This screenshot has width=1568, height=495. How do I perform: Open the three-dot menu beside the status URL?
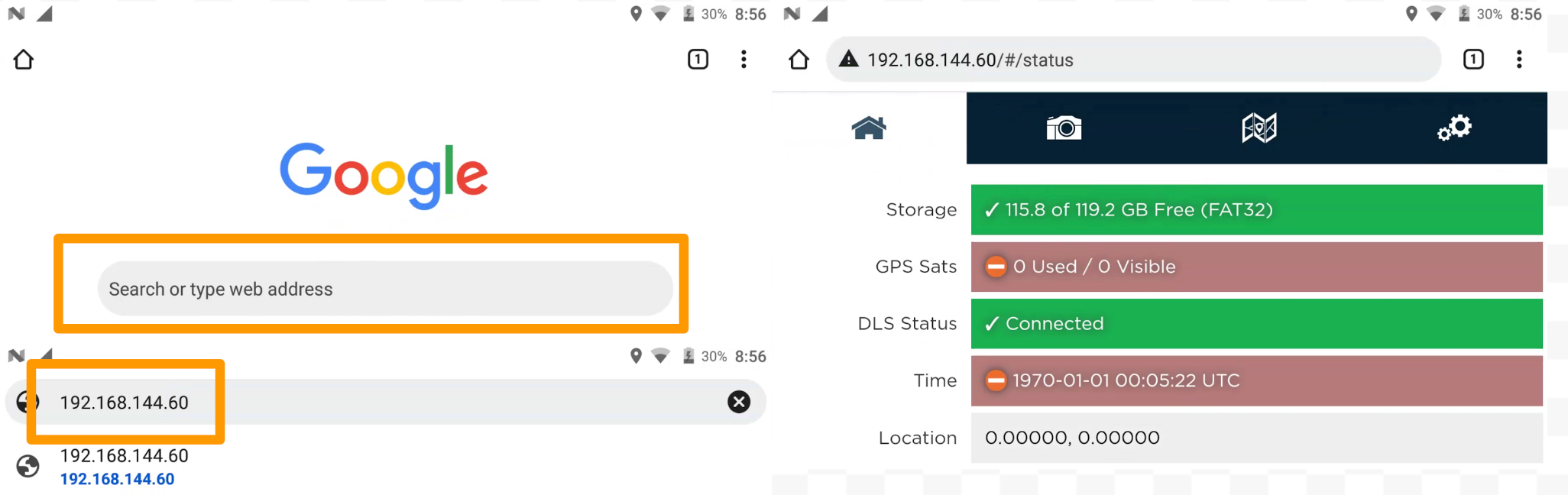tap(1519, 60)
